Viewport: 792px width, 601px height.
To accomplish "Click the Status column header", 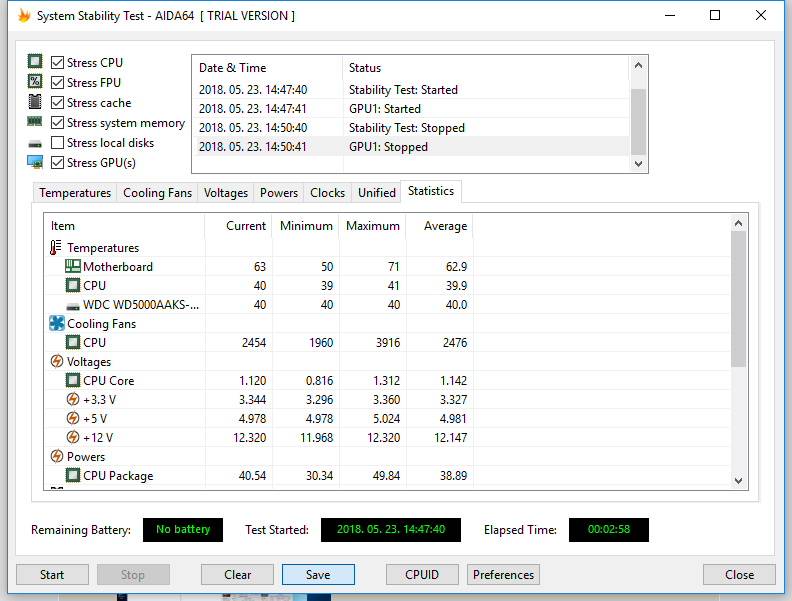I will (486, 68).
